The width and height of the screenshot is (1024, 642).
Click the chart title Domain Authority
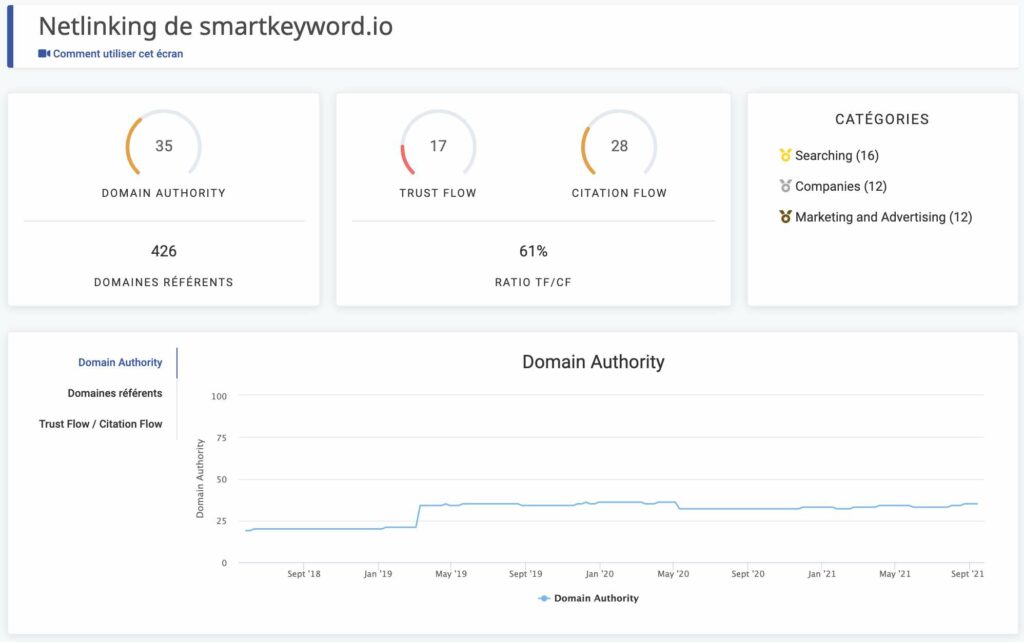pyautogui.click(x=593, y=362)
